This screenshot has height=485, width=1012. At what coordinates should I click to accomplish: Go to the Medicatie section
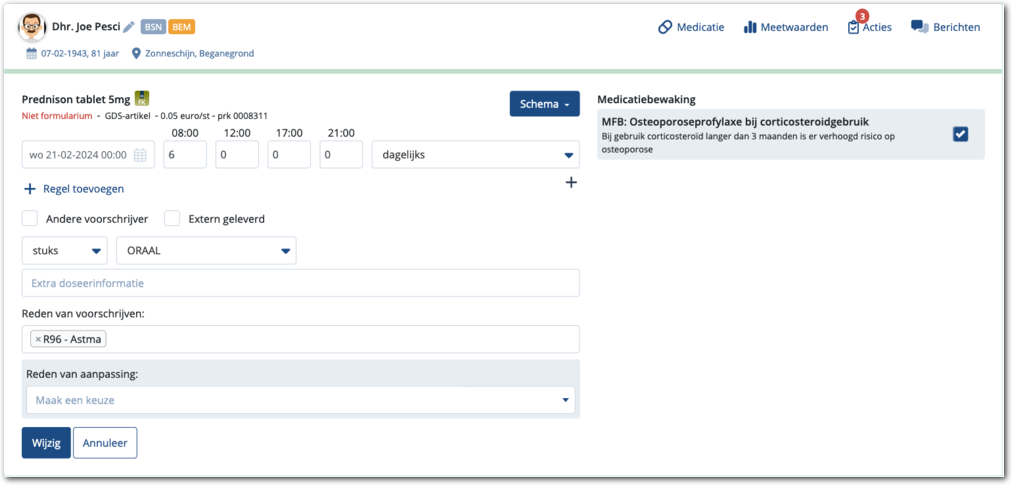pos(691,27)
